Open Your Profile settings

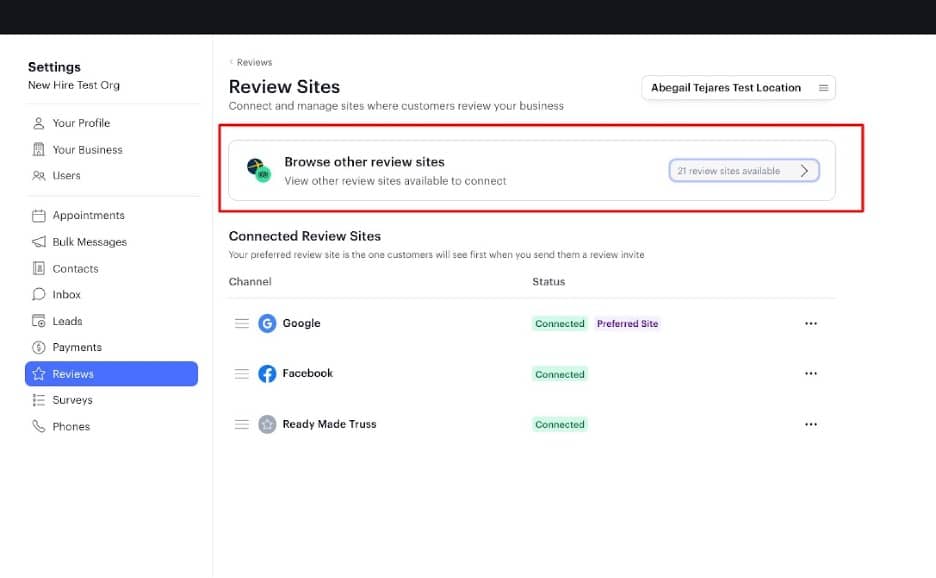pyautogui.click(x=81, y=123)
